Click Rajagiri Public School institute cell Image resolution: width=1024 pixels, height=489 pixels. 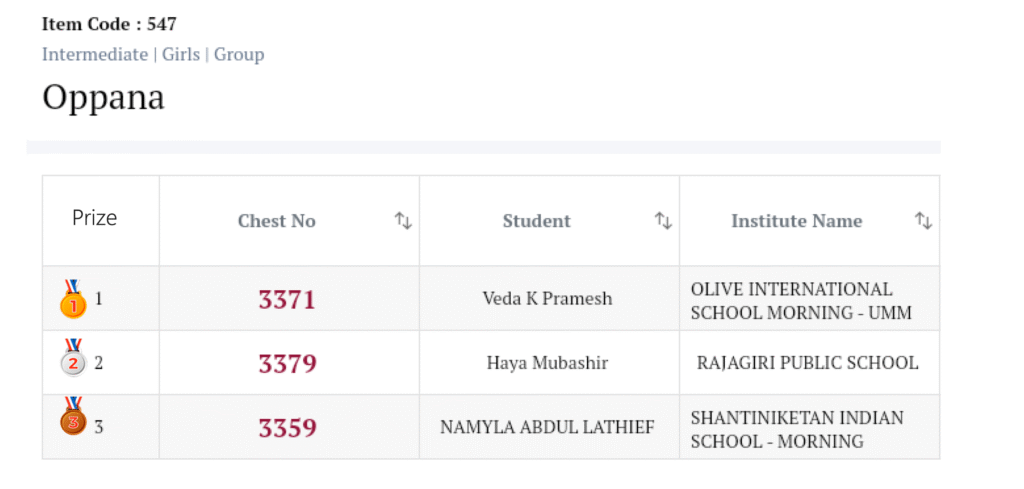807,363
